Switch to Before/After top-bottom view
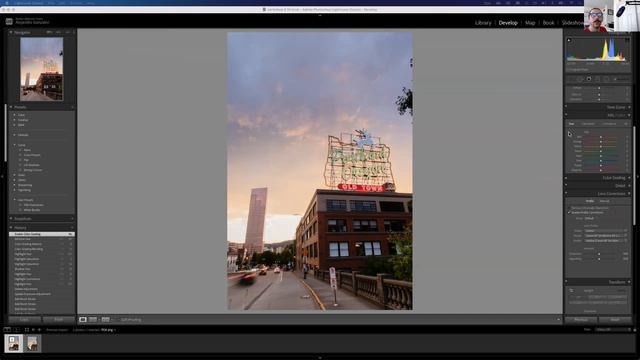The height and width of the screenshot is (360, 640). pyautogui.click(x=106, y=320)
